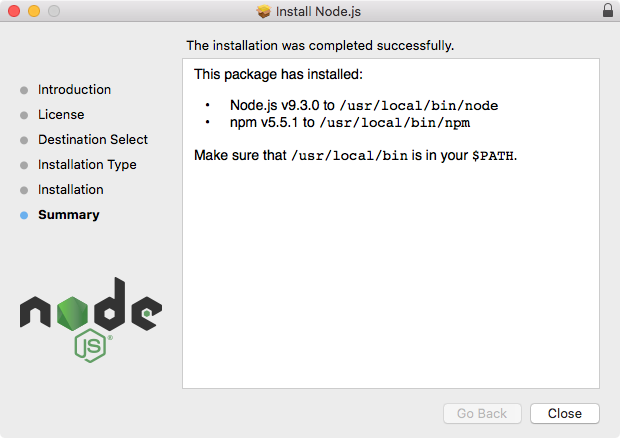Select the Introduction step in the sidebar
The width and height of the screenshot is (620, 438).
[x=74, y=90]
